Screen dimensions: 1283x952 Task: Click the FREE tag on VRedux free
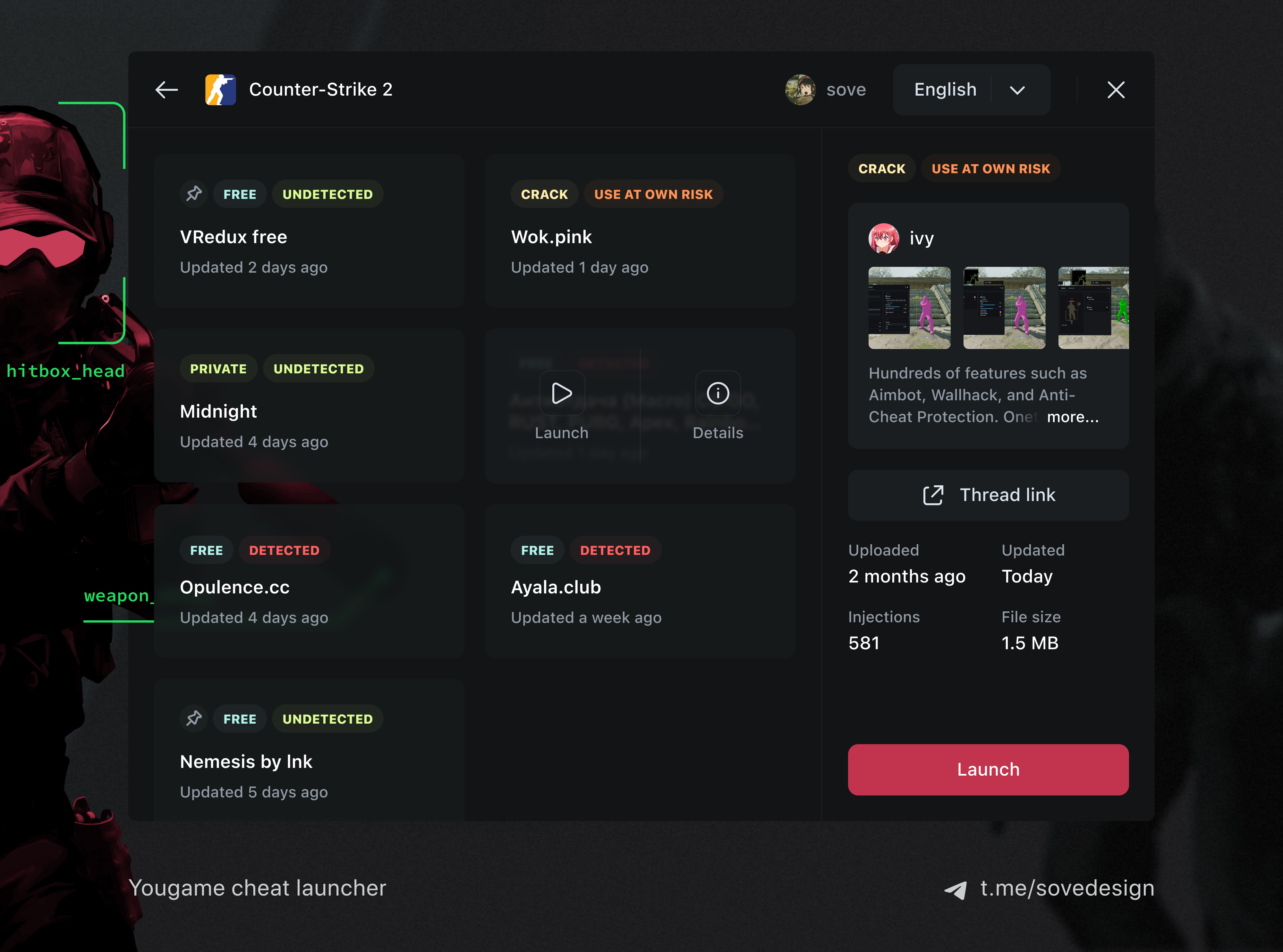click(240, 194)
